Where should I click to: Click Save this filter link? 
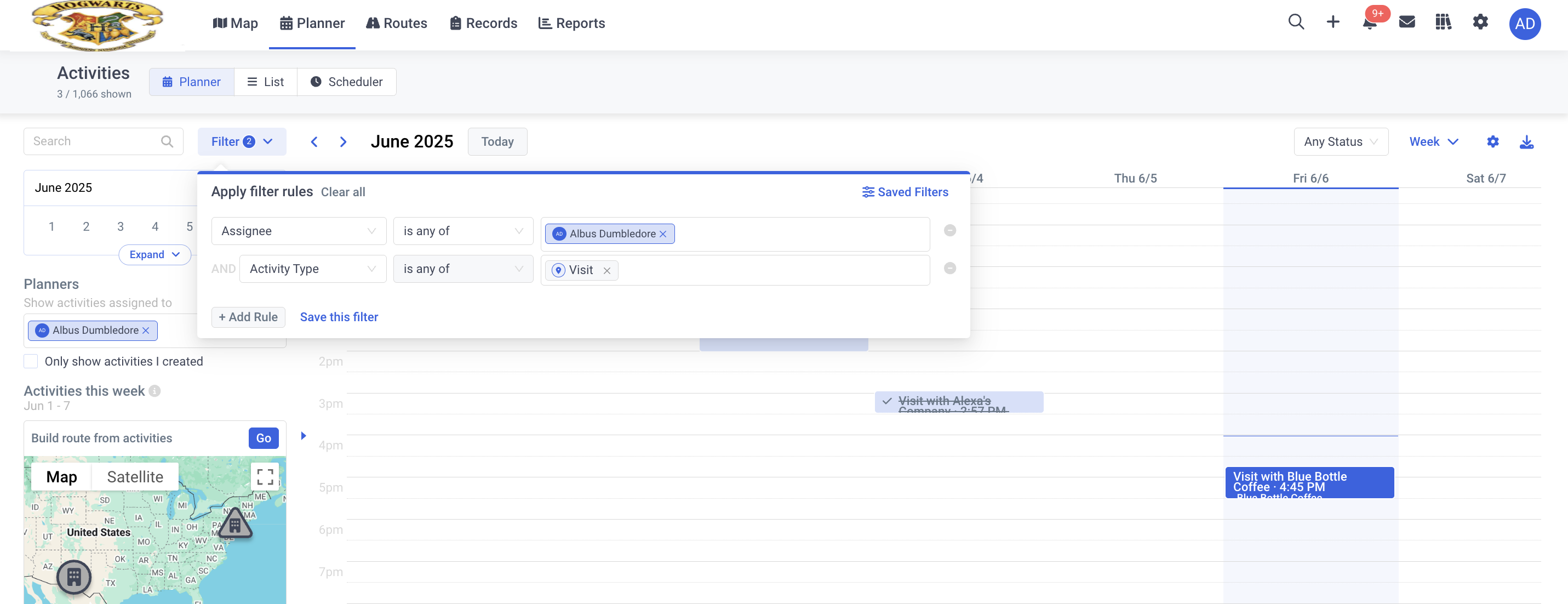tap(339, 317)
